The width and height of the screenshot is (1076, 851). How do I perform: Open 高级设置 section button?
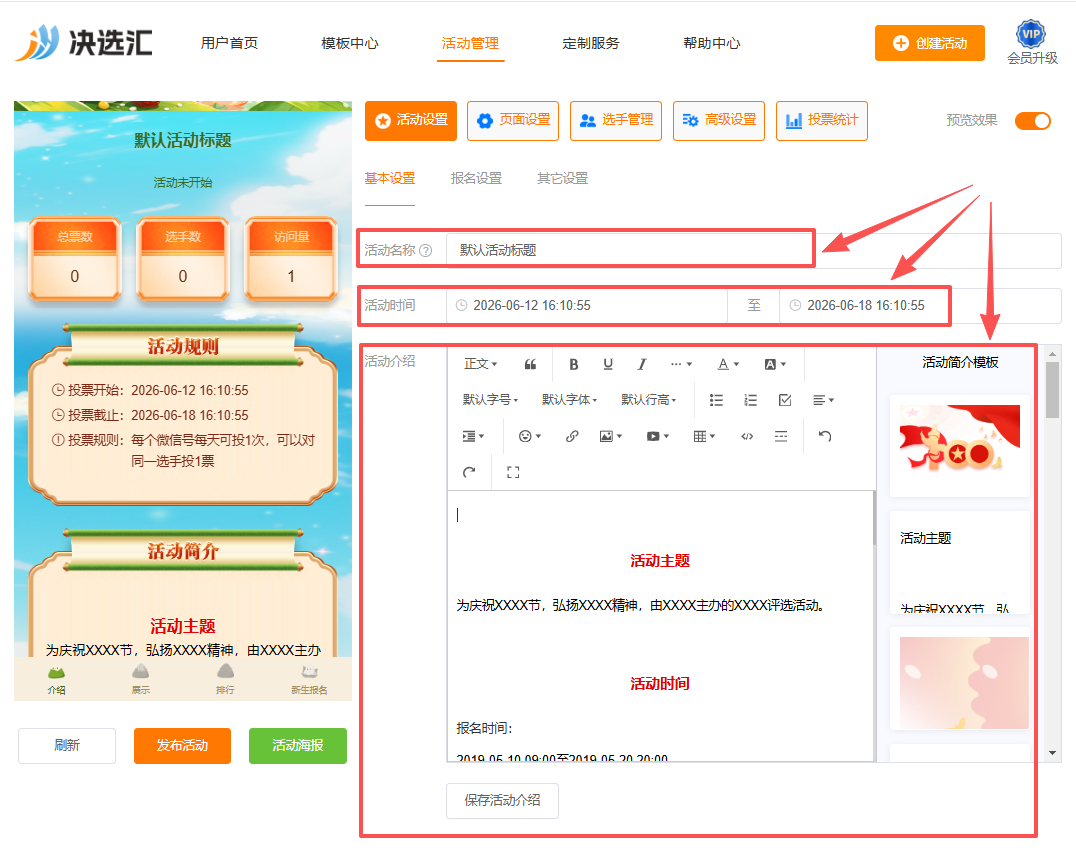click(x=719, y=121)
